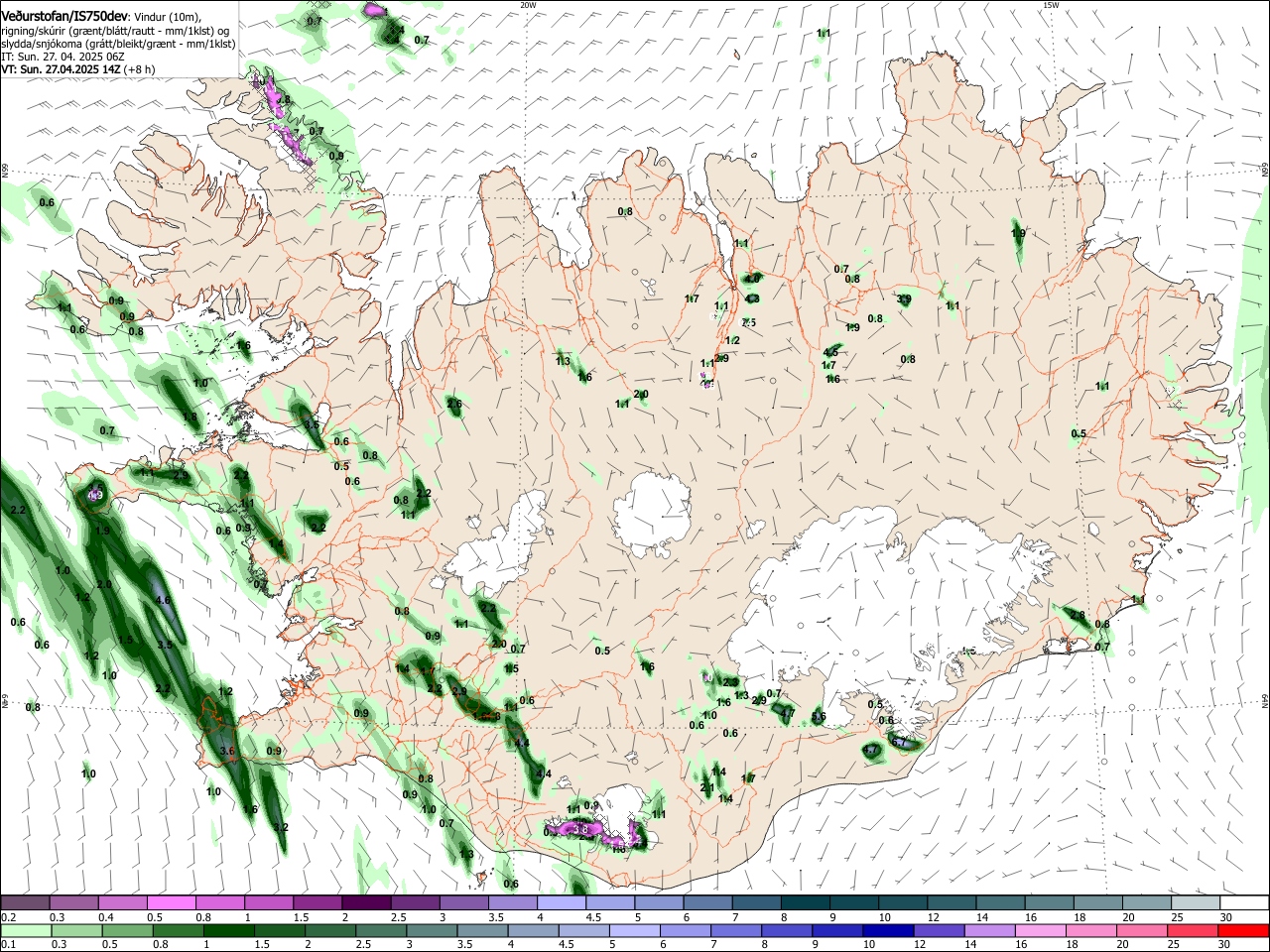The image size is (1270, 952).
Task: Select the 1–1.5 swatch in top purple row
Action: click(x=269, y=903)
